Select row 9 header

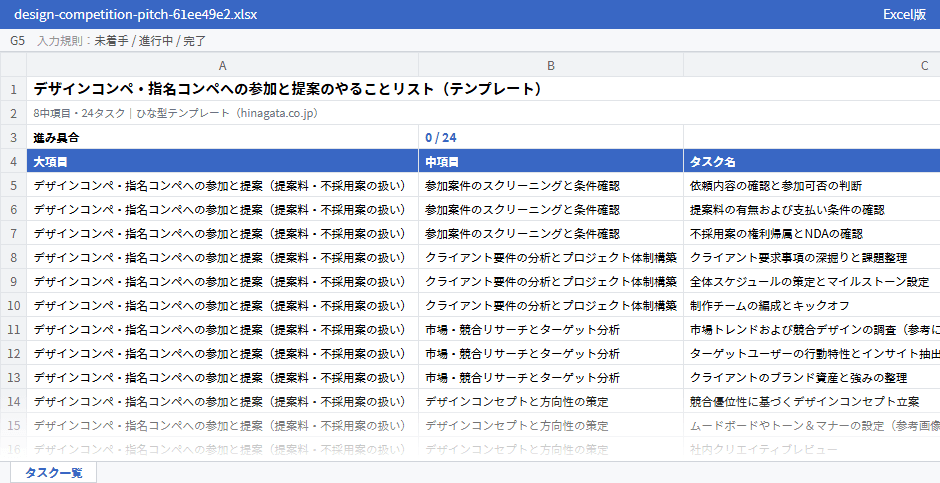click(x=13, y=281)
